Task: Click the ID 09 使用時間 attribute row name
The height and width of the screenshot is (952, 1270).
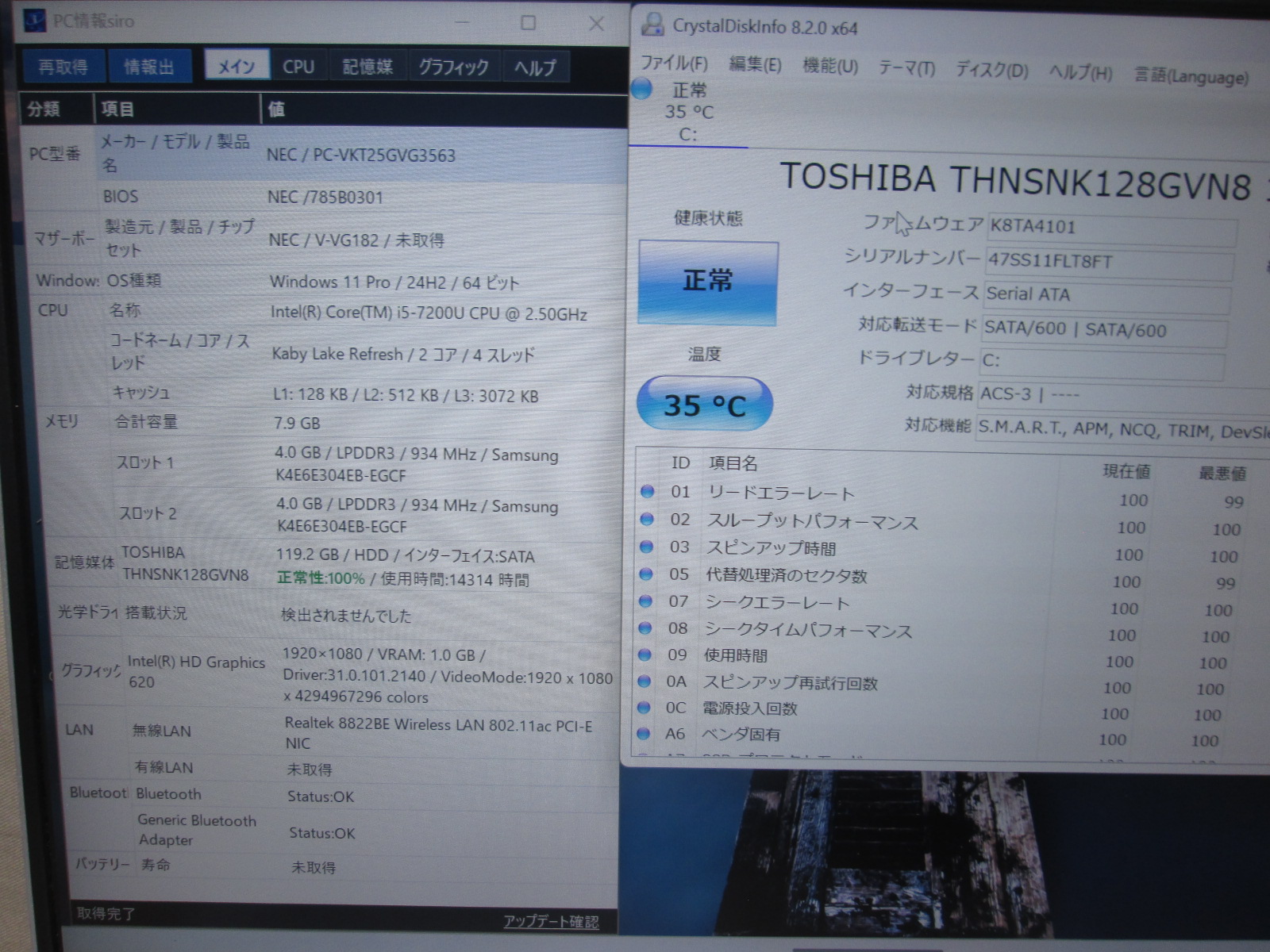Action: 736,655
